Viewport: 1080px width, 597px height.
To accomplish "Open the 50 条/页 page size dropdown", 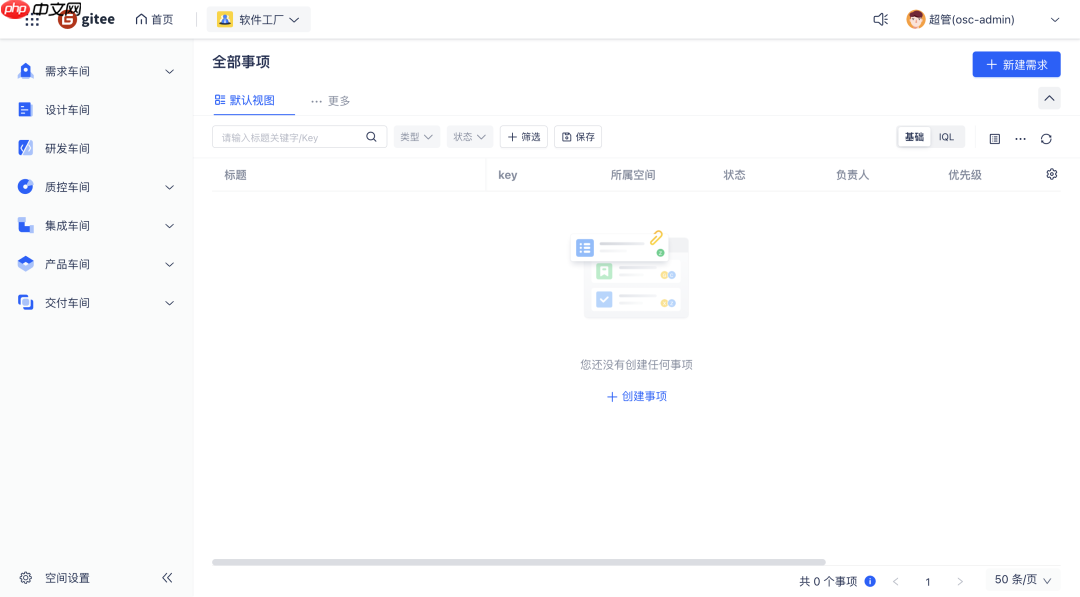I will pos(1021,579).
